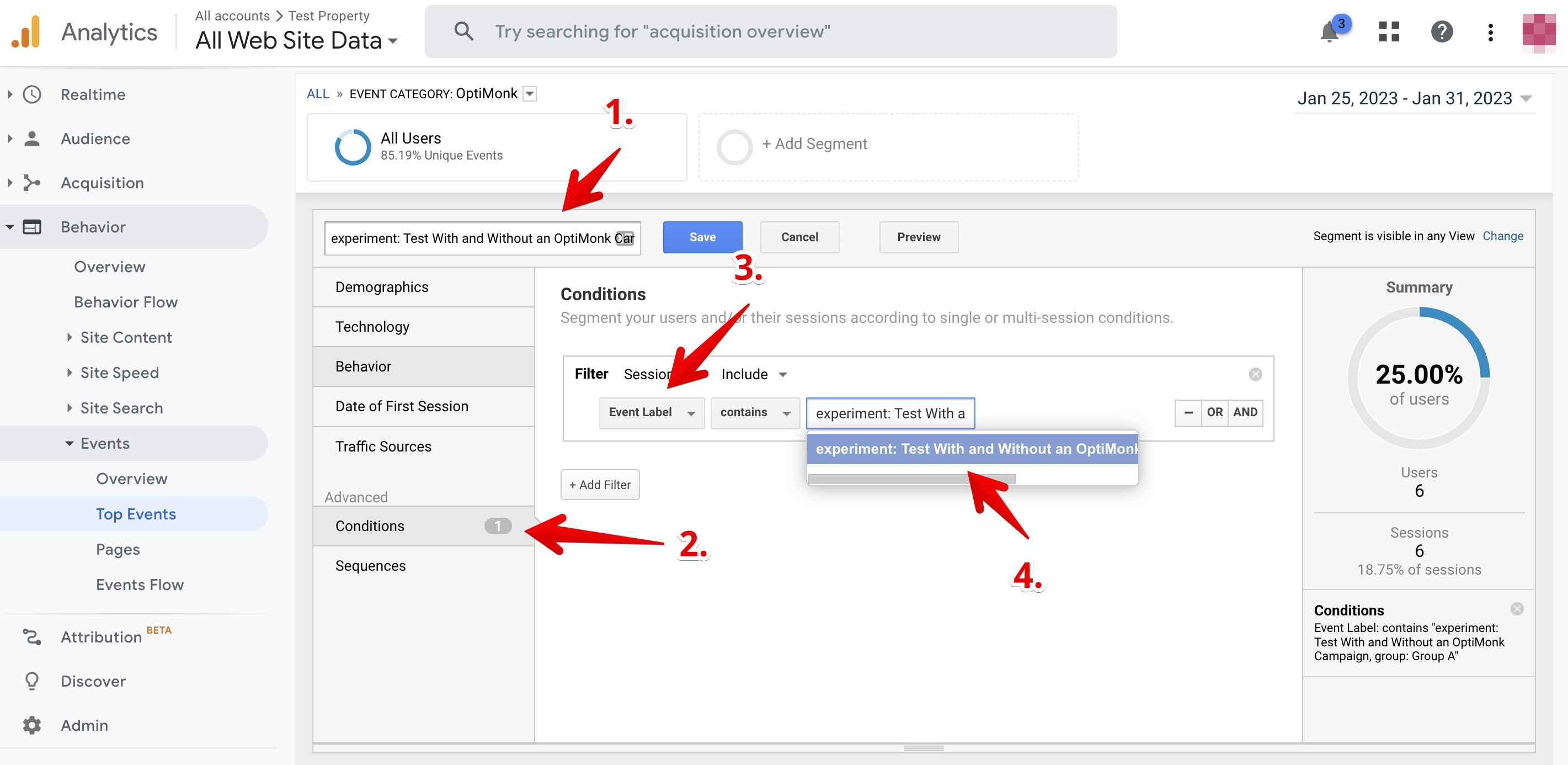The height and width of the screenshot is (765, 1568).
Task: Remove Conditions from the summary panel
Action: tap(1517, 608)
